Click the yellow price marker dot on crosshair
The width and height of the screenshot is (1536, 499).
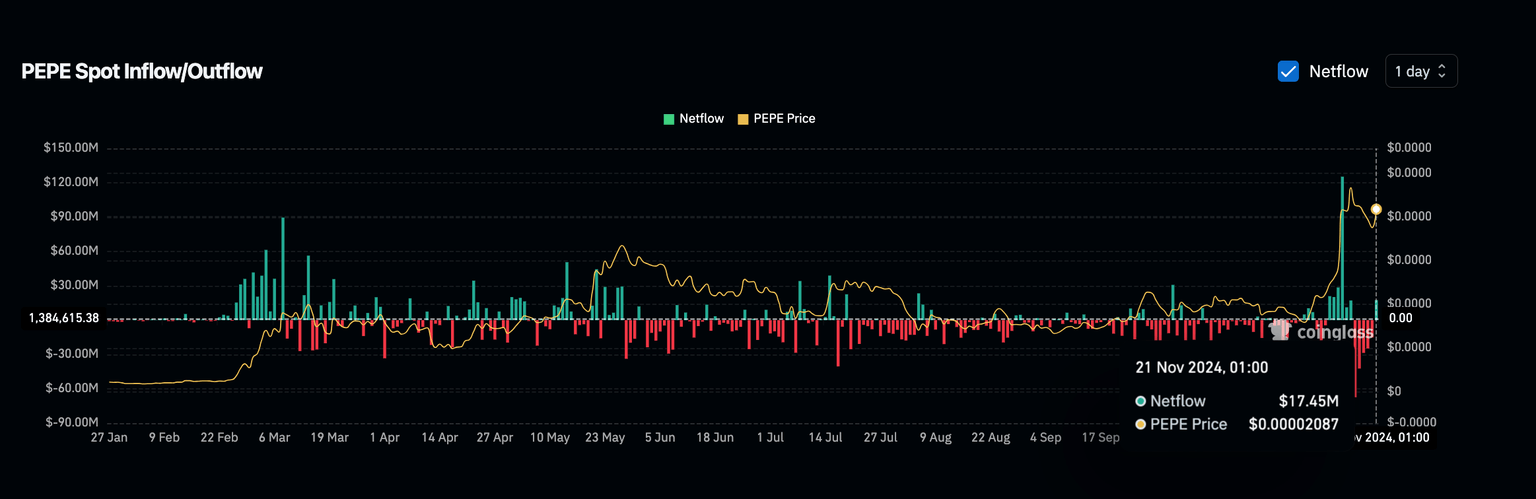pos(1376,209)
